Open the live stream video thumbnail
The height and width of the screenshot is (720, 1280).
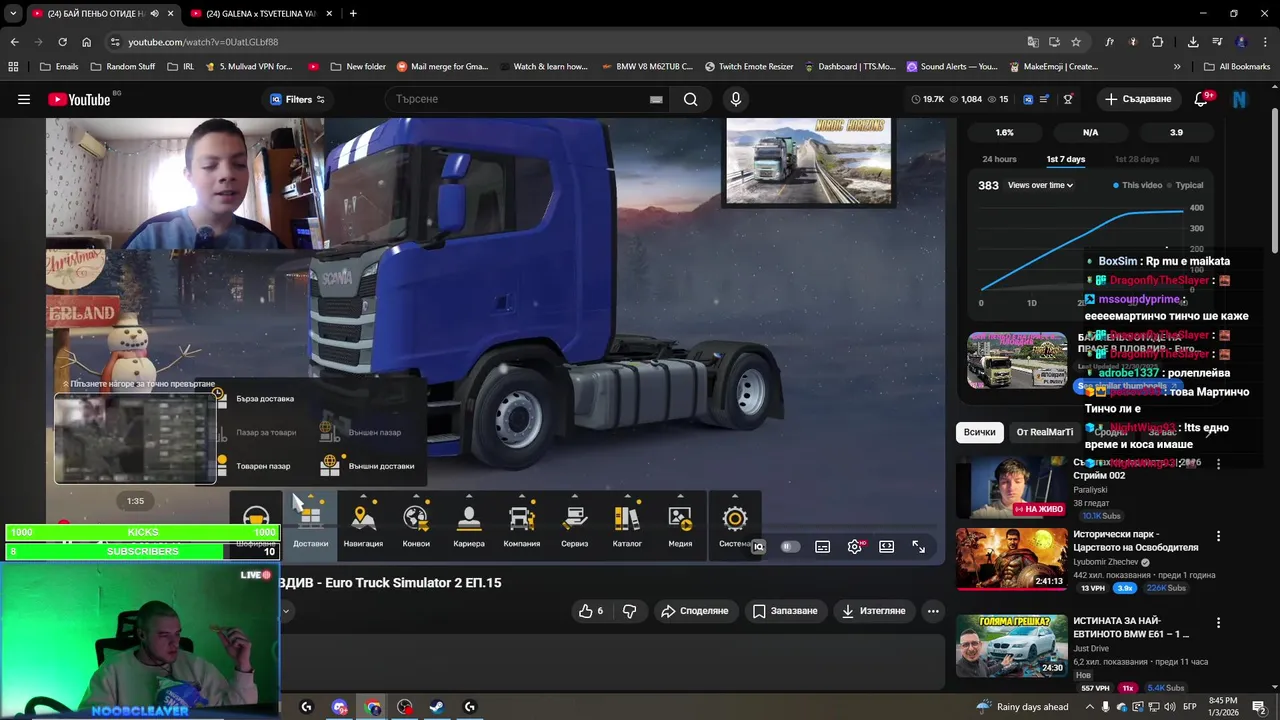tap(1011, 488)
